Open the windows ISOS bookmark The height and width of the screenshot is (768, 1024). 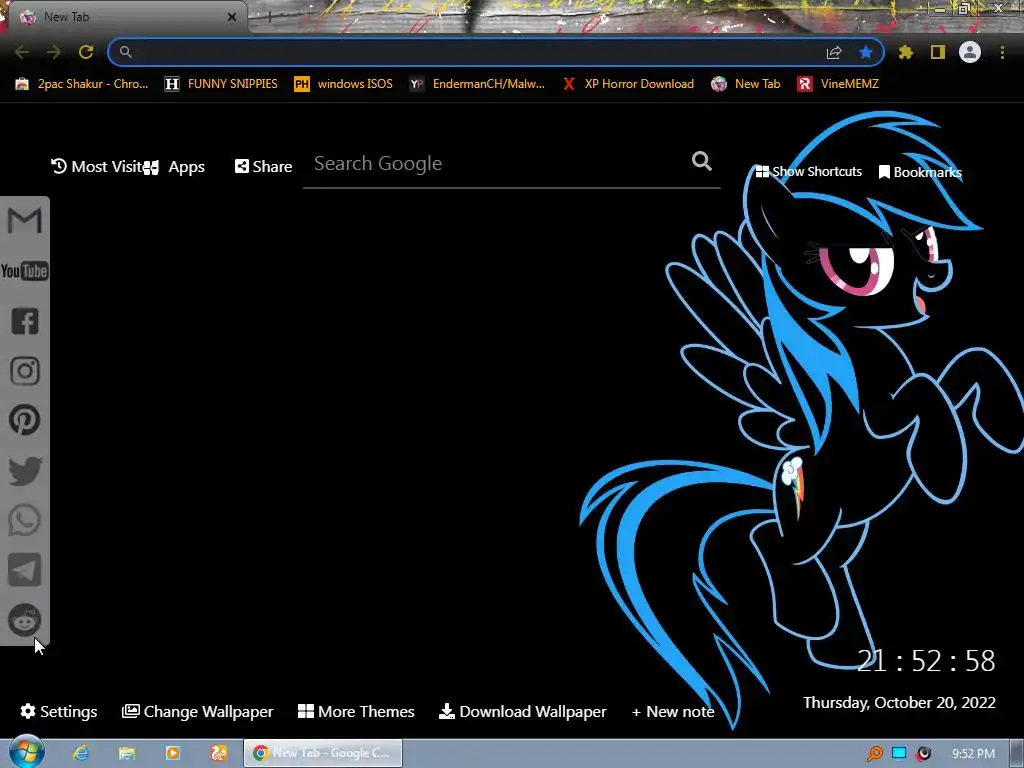344,84
